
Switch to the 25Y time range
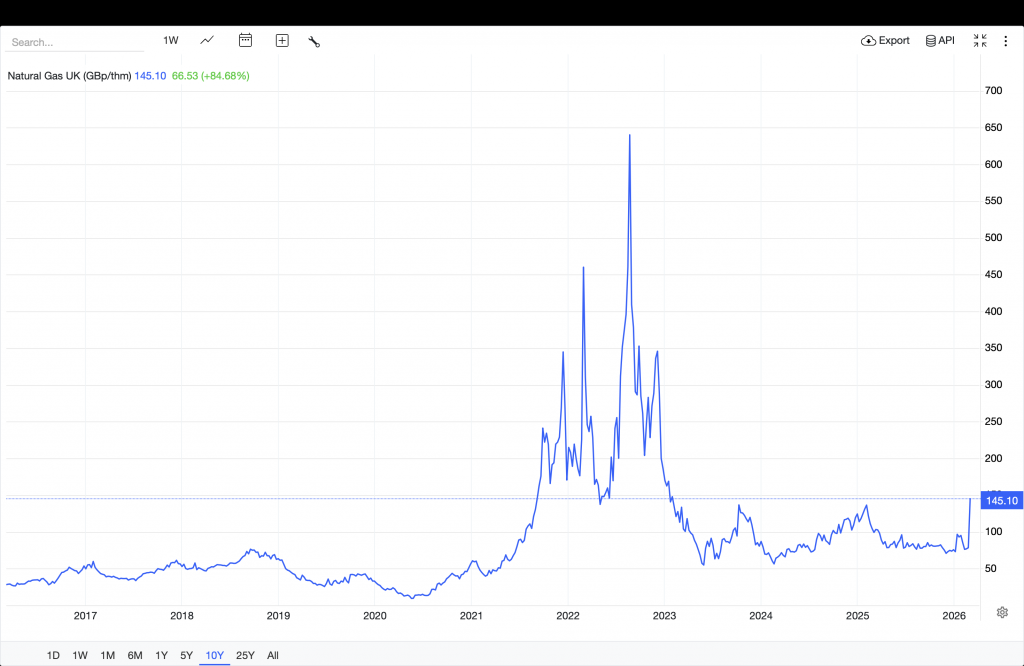tap(244, 655)
